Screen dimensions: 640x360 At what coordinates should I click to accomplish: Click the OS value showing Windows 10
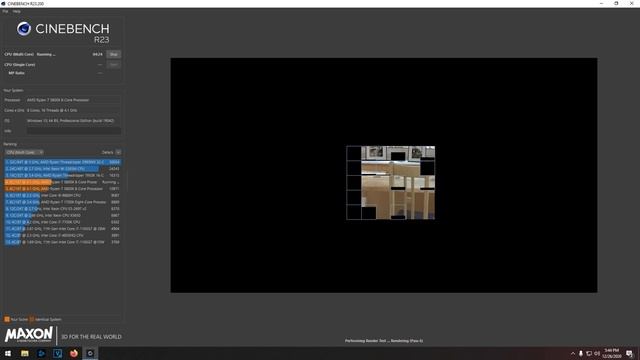tap(74, 121)
